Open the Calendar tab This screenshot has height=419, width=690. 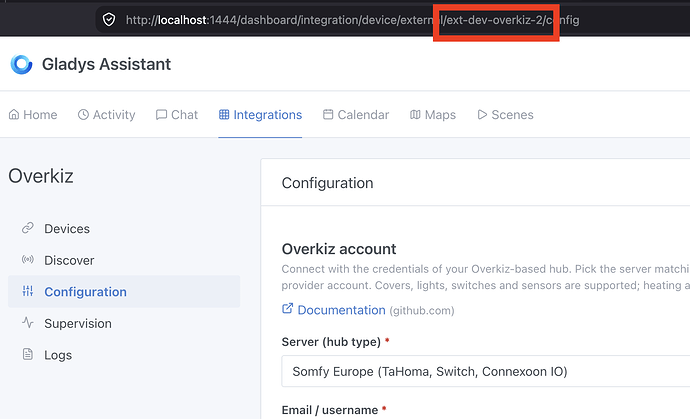[356, 115]
